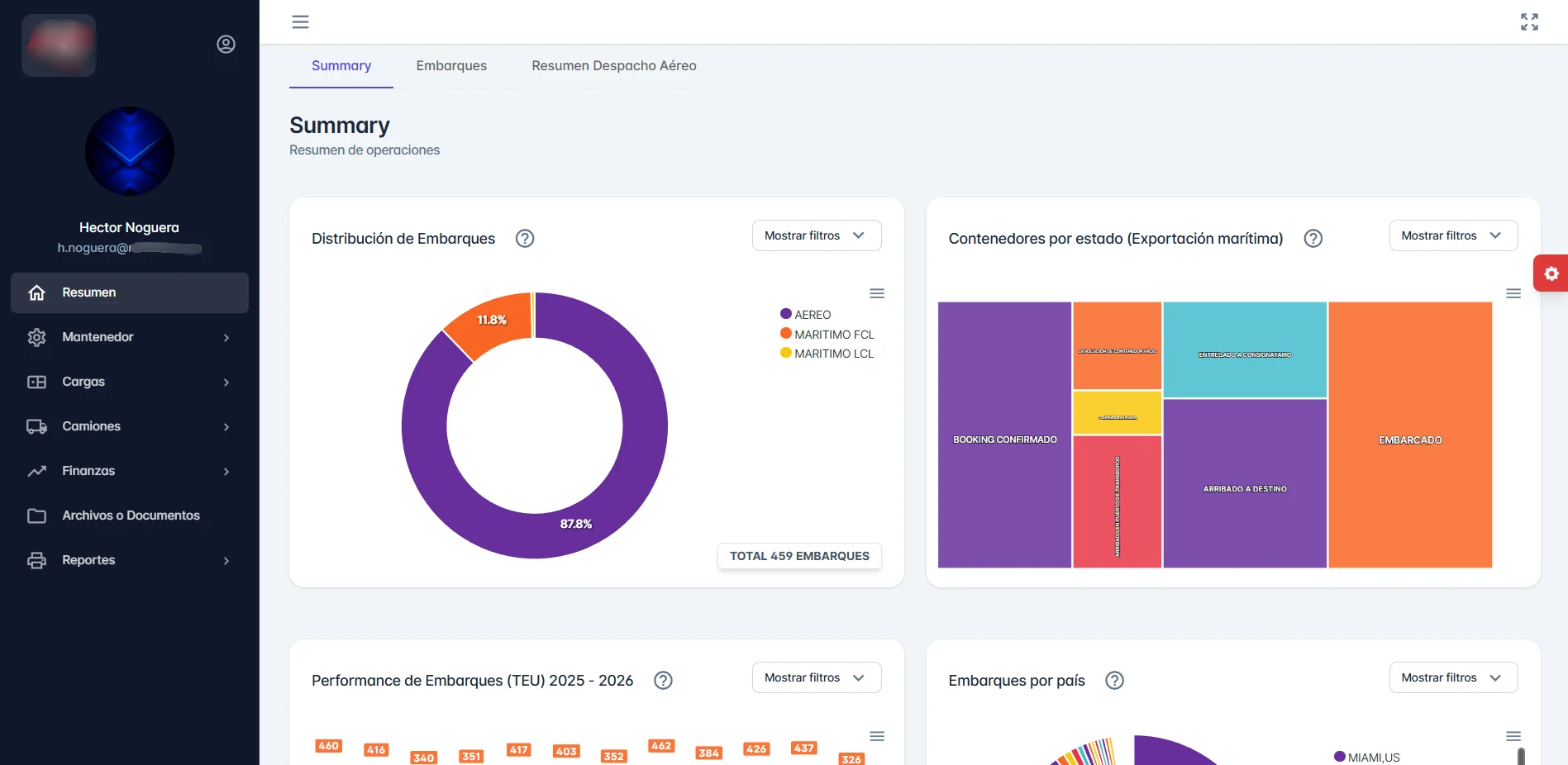This screenshot has height=765, width=1568.
Task: Click the Resumen de operaciones subtitle
Action: tap(365, 150)
